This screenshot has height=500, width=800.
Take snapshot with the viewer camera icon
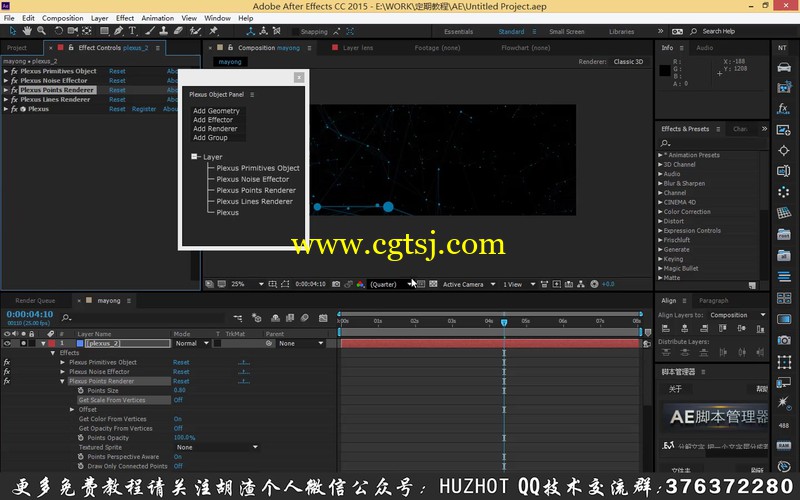point(336,284)
